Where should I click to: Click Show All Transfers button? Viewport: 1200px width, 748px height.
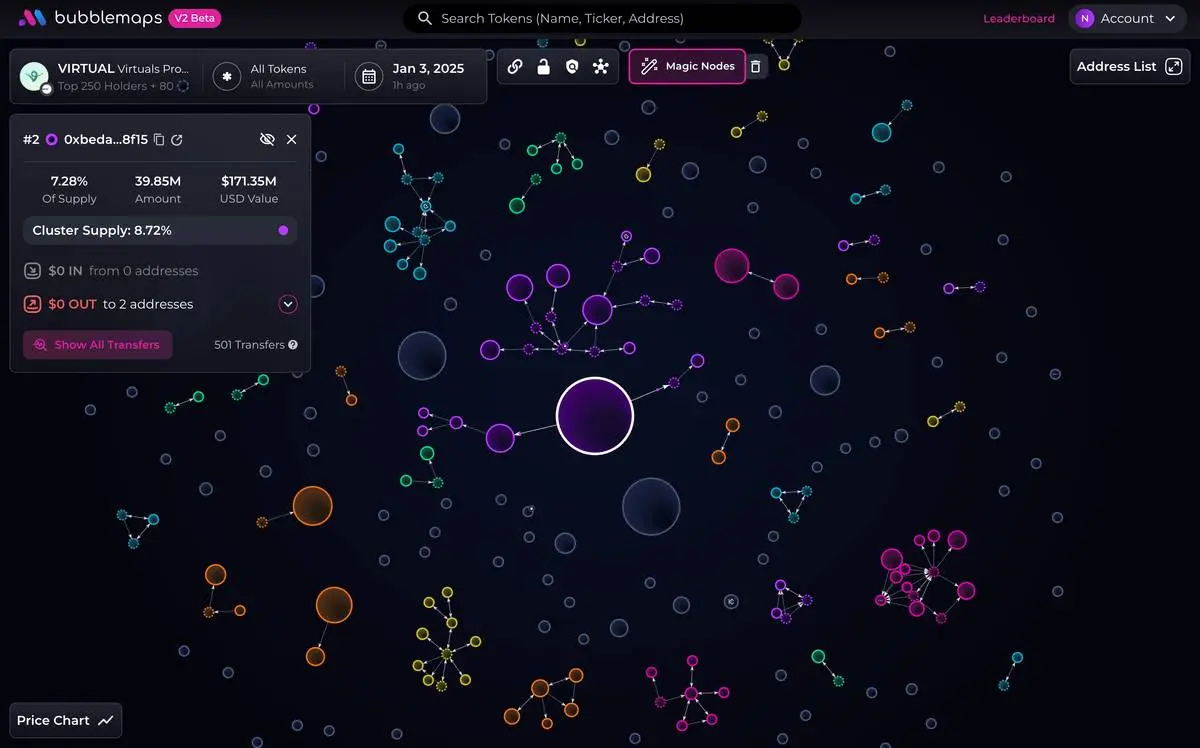click(97, 345)
